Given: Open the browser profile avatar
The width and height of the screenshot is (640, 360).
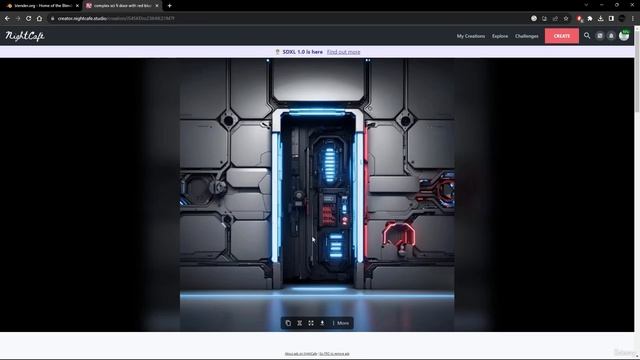Looking at the screenshot, I should click(622, 18).
